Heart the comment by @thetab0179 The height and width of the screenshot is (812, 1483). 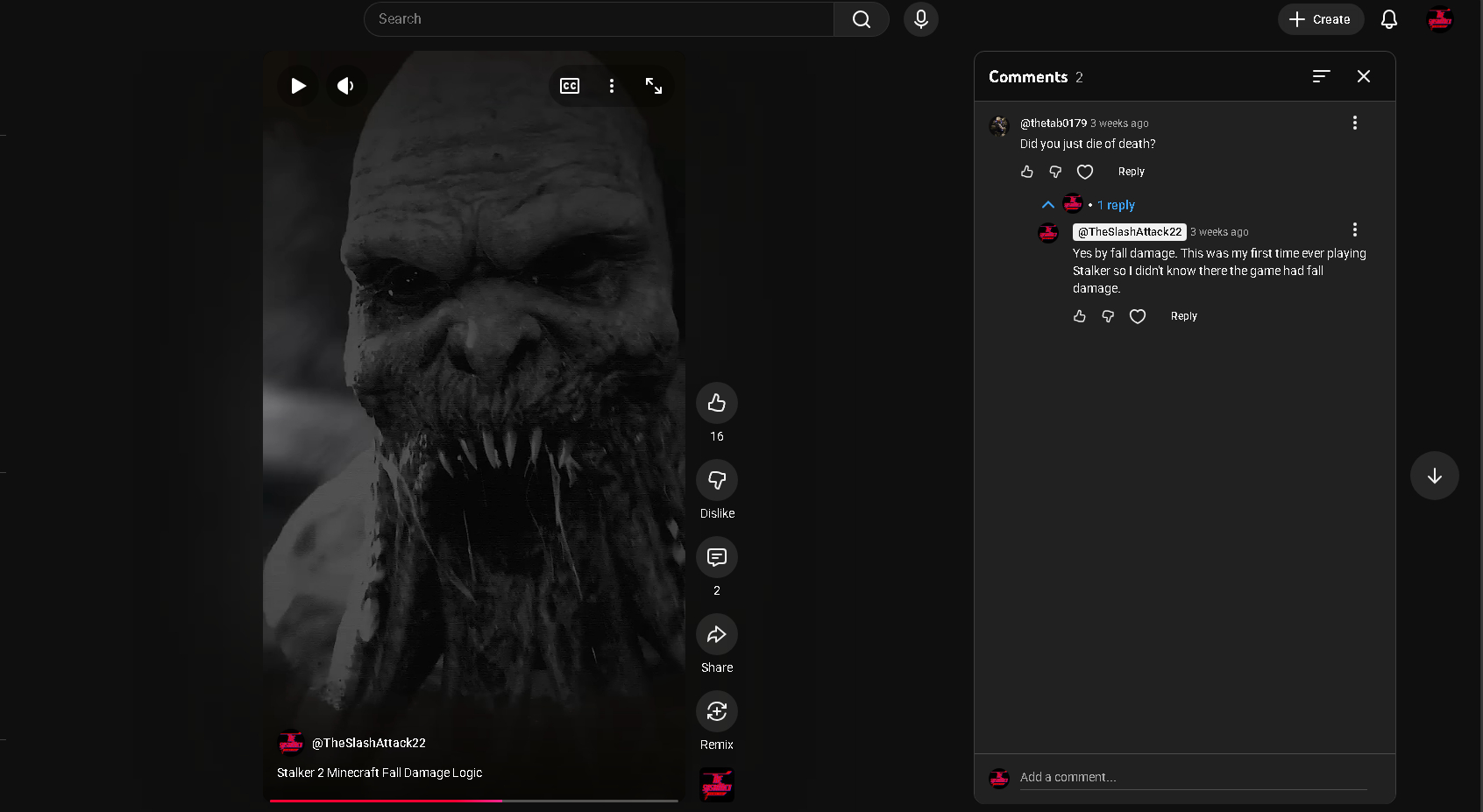[1085, 172]
